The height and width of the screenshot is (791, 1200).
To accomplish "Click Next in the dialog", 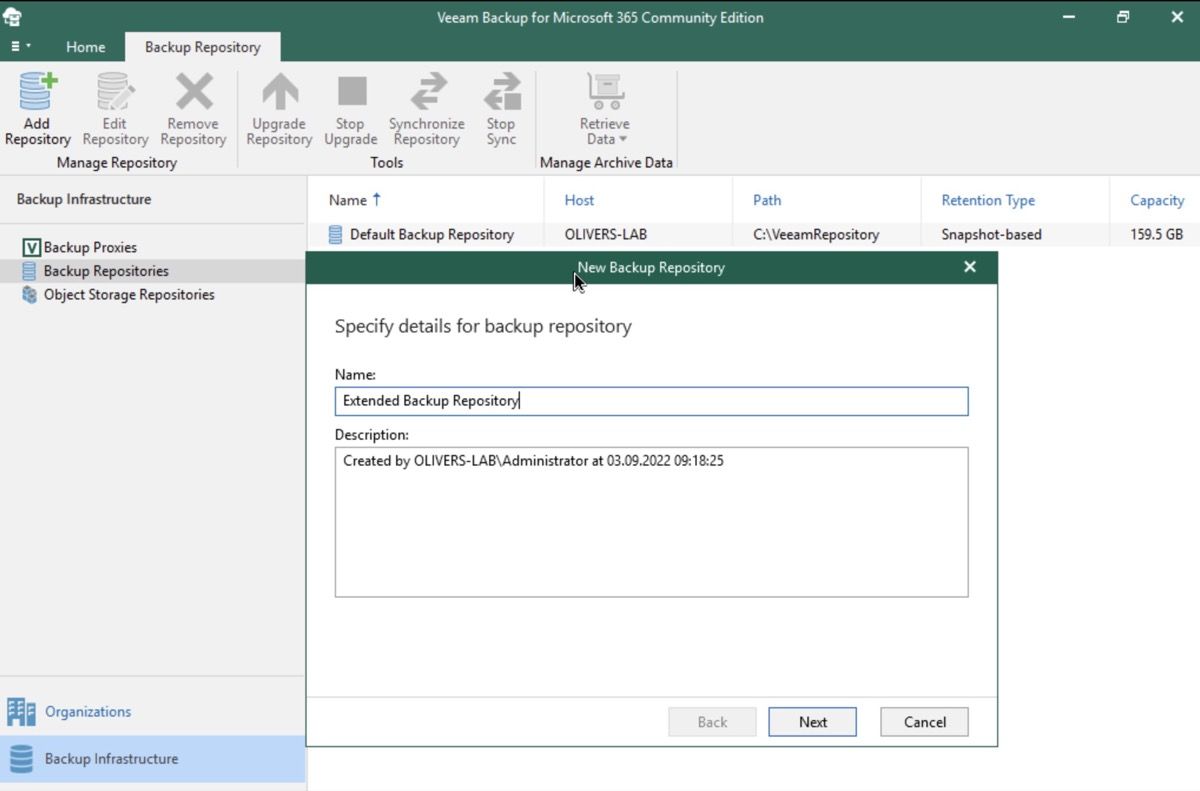I will [x=812, y=722].
